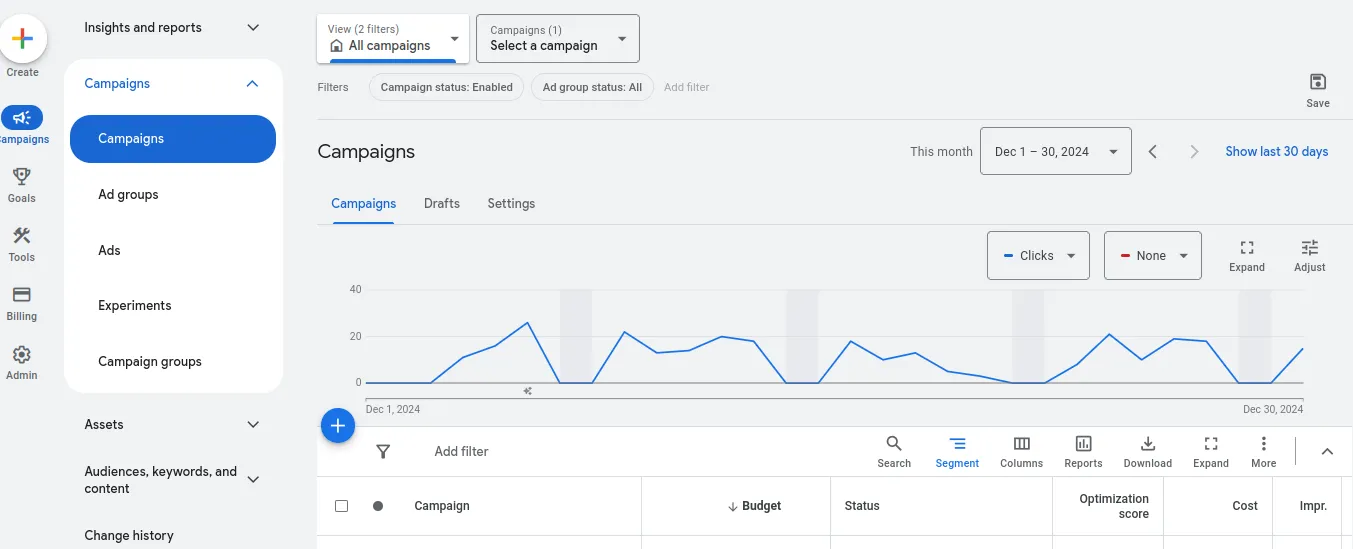Click the Cost column header
Screen dimensions: 1353x549
click(x=1245, y=506)
